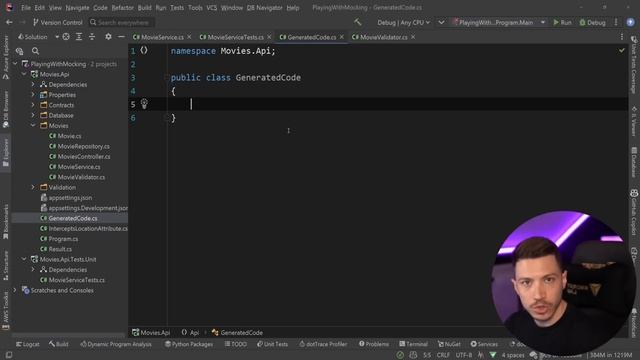Open the Problems tool window
The image size is (640, 360).
pos(374,344)
